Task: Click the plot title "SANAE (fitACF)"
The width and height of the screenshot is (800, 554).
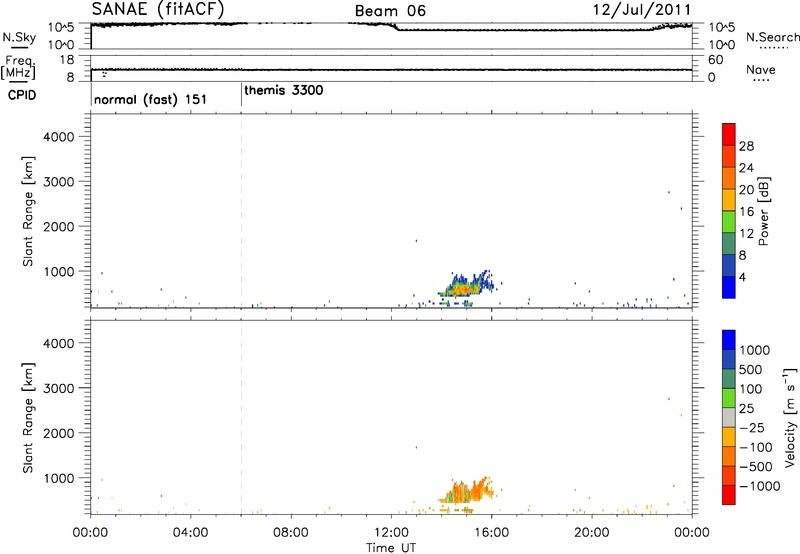Action: click(x=158, y=8)
